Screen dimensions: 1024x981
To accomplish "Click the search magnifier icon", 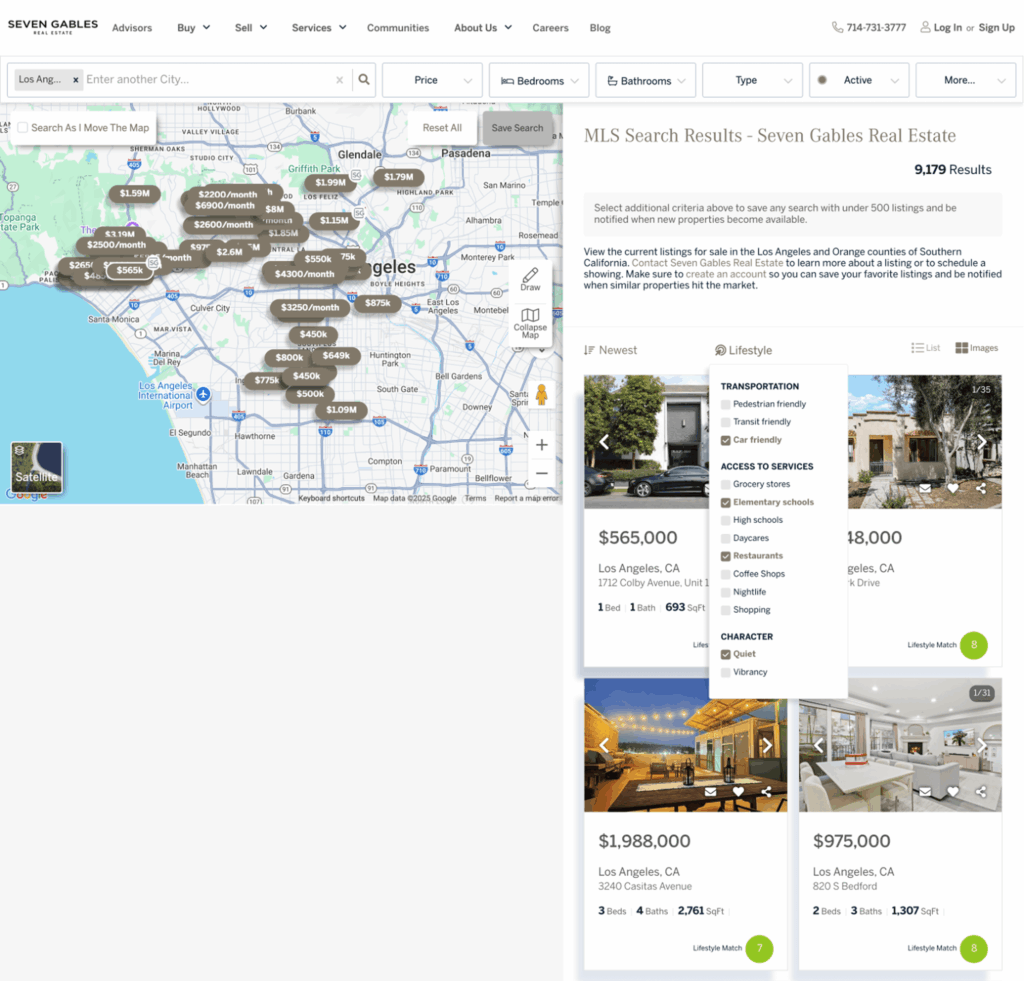I will click(x=364, y=80).
